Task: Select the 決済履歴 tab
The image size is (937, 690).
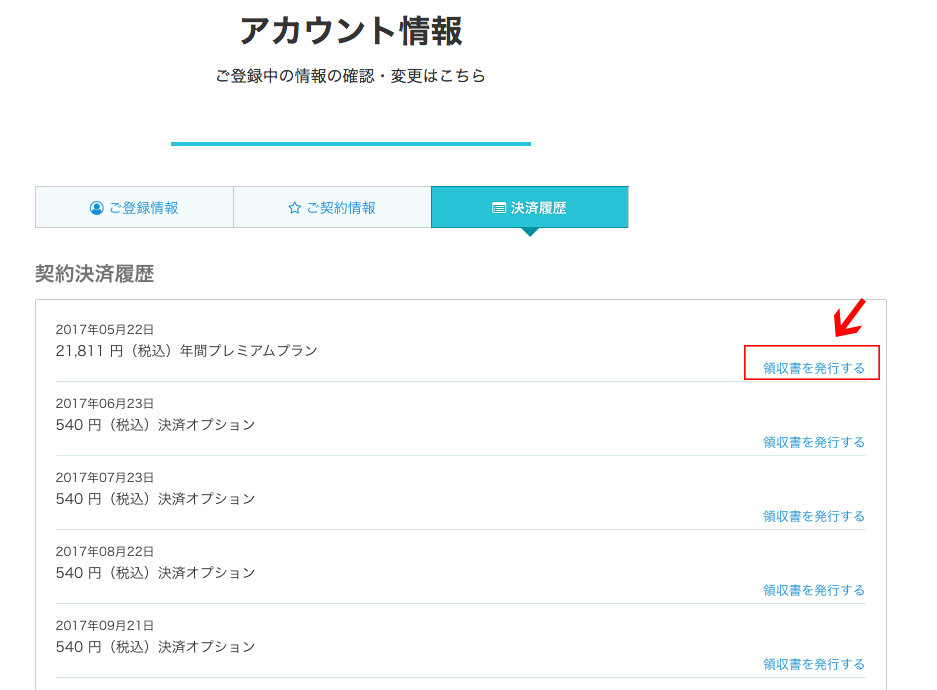Action: [x=529, y=207]
